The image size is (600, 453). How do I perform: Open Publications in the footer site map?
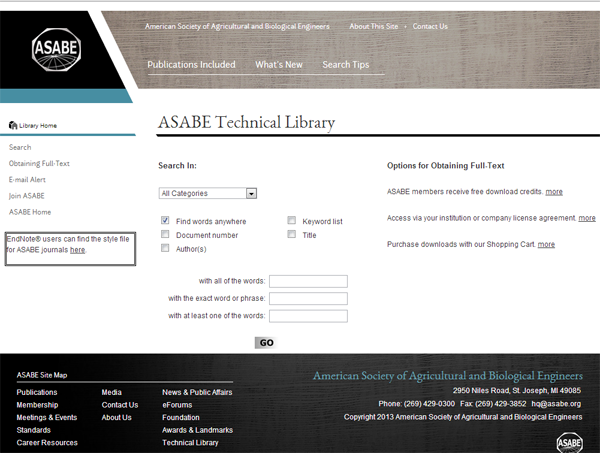(x=37, y=392)
